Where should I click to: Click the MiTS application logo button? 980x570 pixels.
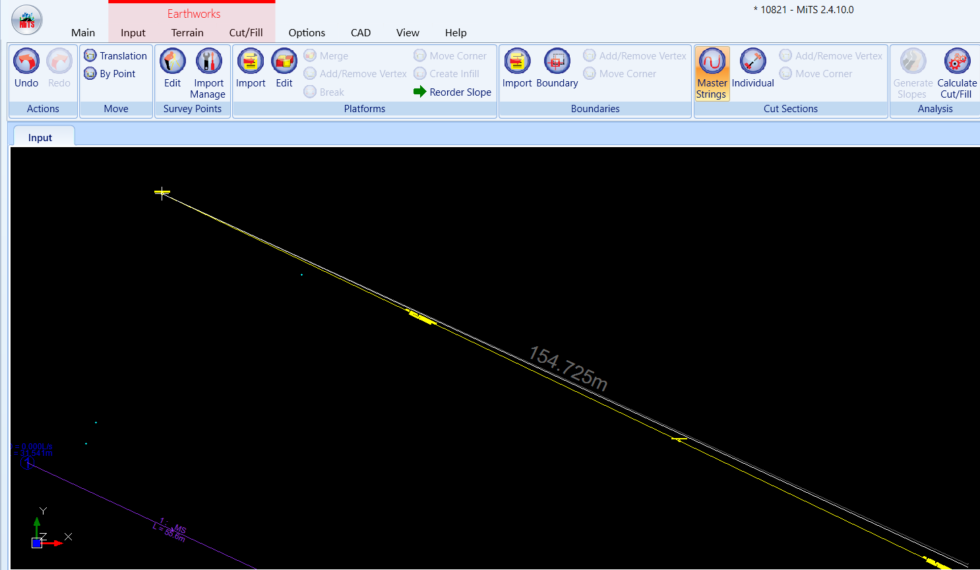point(27,20)
